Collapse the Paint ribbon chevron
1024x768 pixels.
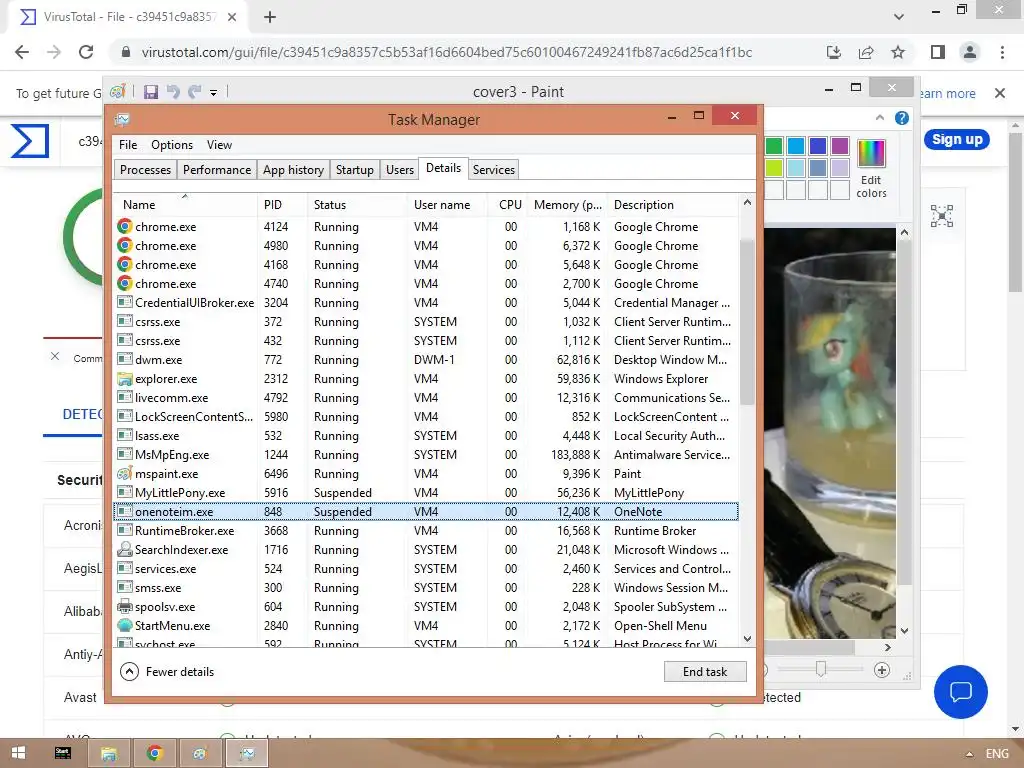click(x=880, y=118)
